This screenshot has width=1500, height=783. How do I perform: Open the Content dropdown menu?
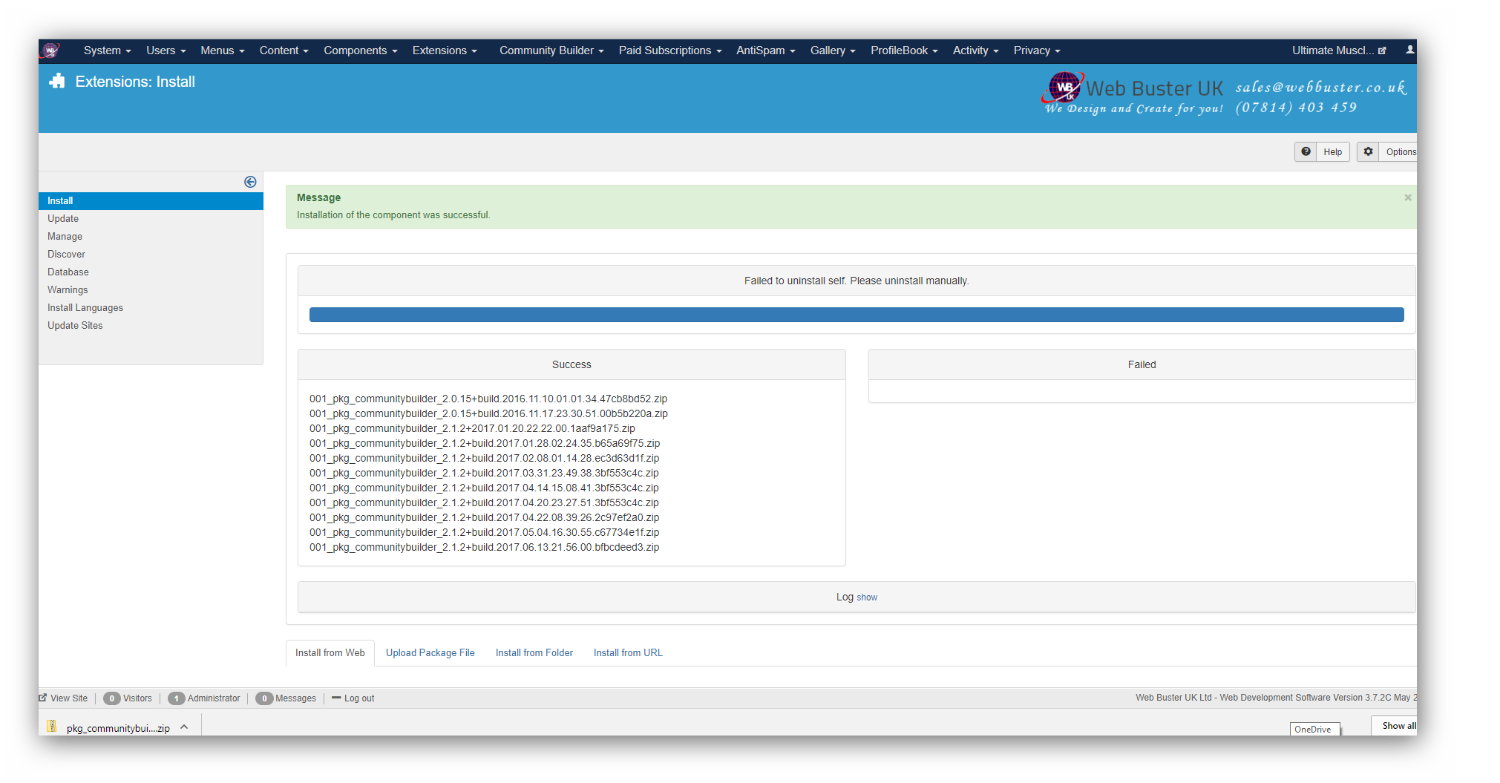284,50
